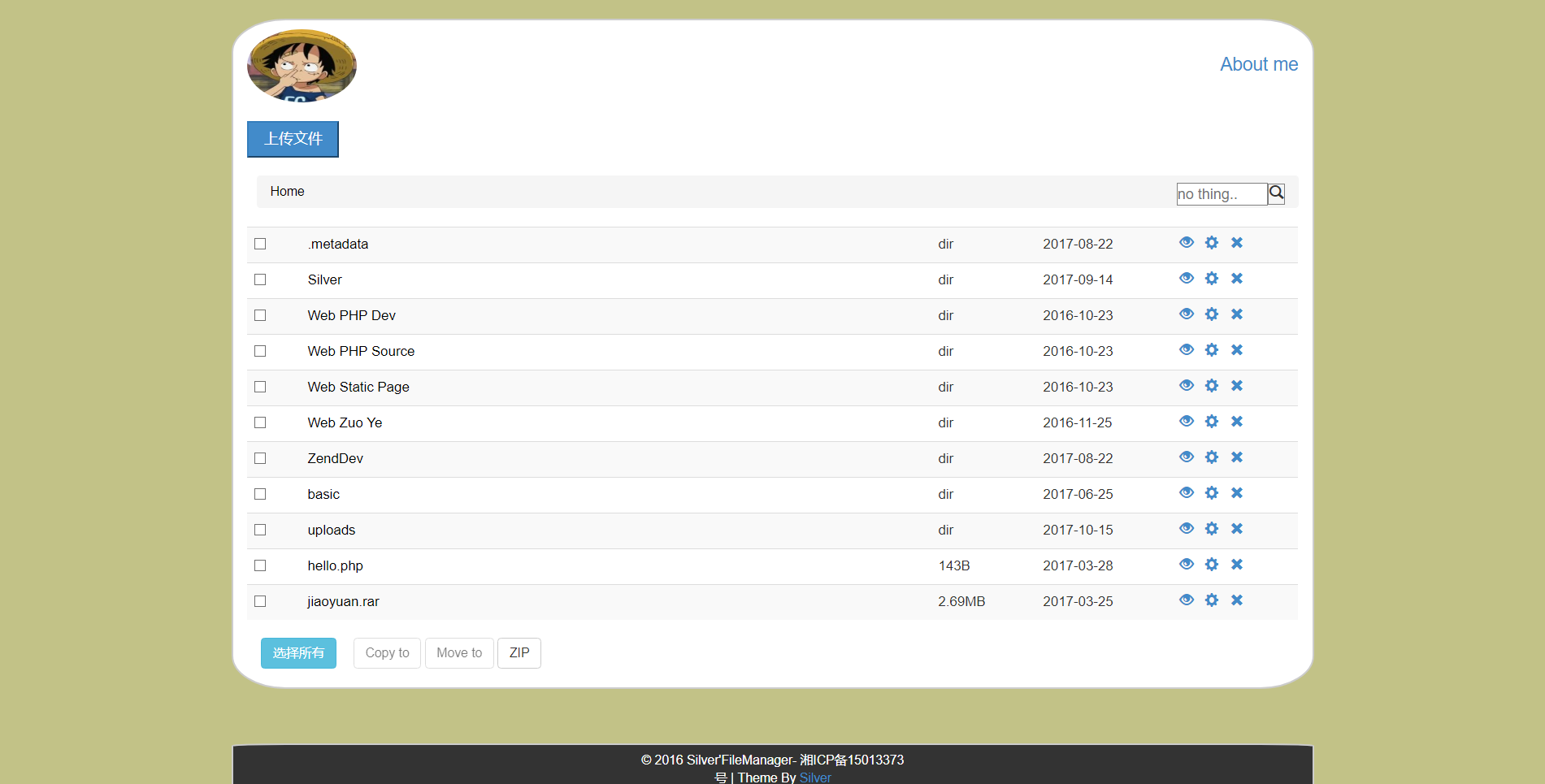The width and height of the screenshot is (1545, 784).
Task: Click gear icon for ZendDev folder
Action: tap(1212, 457)
